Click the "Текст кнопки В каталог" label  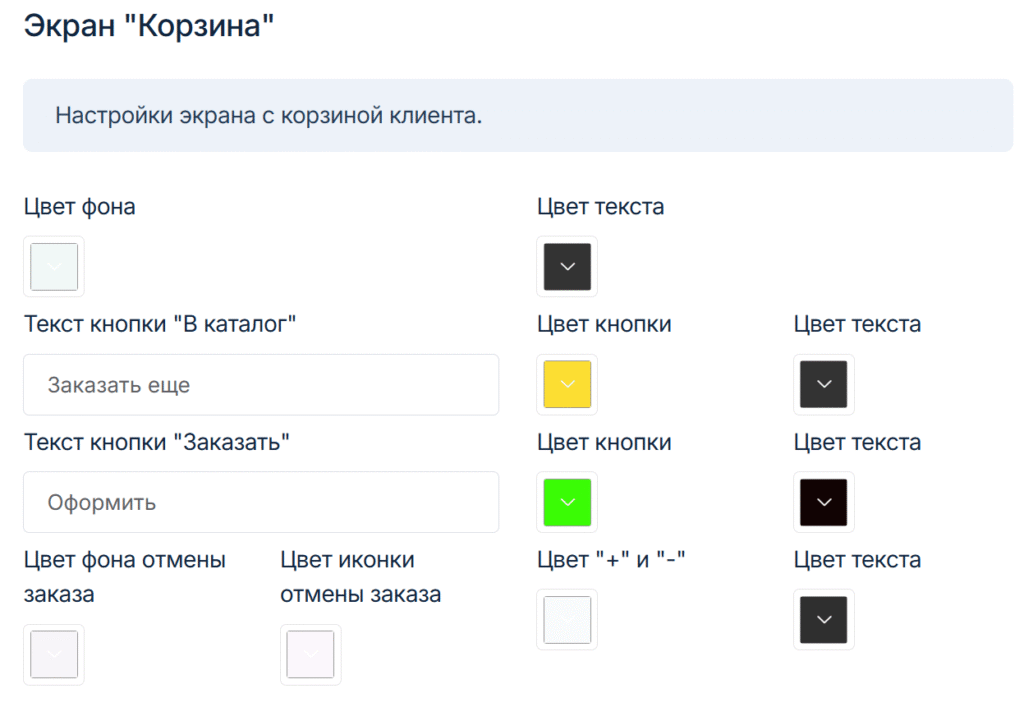coord(160,324)
